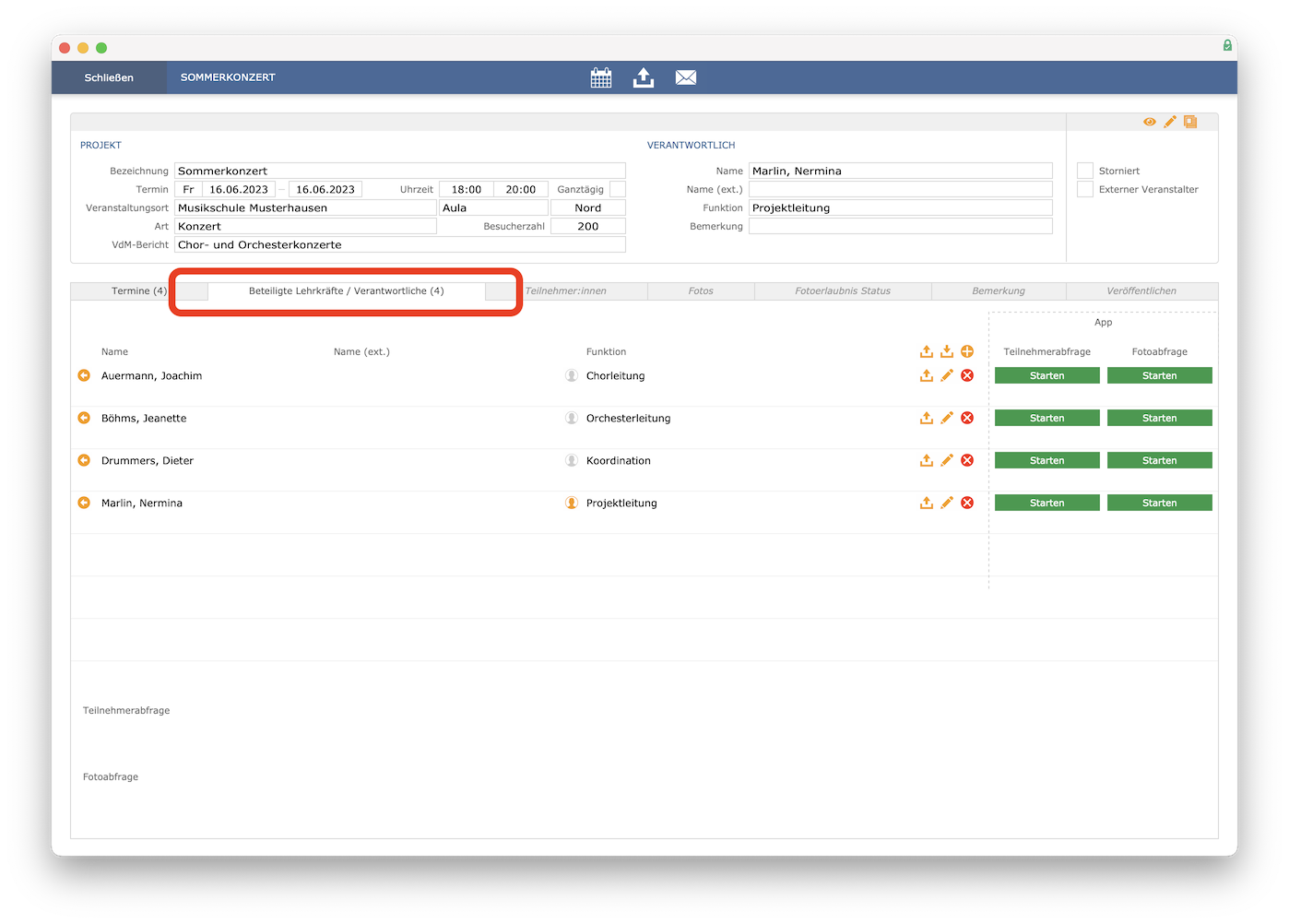Click the Veranstaltungsort field Musikschule Musterhausen
Image resolution: width=1289 pixels, height=924 pixels.
(x=305, y=207)
